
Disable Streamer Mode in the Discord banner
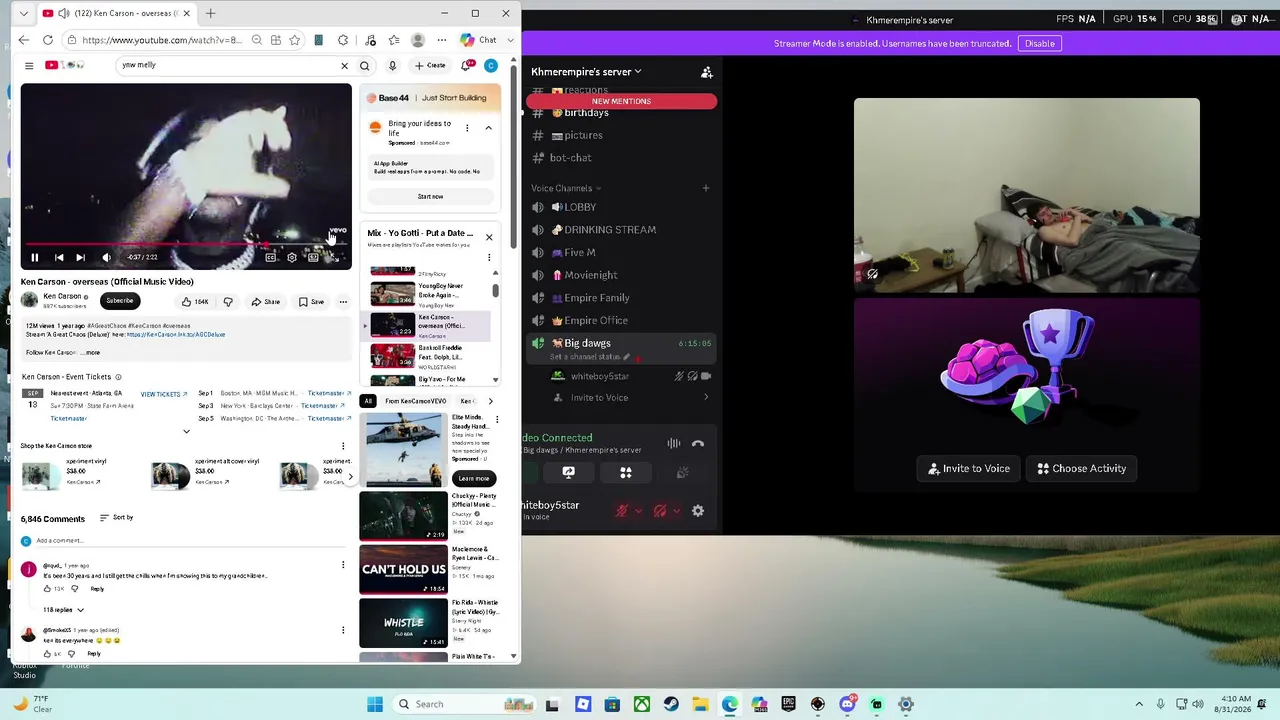click(x=1040, y=44)
